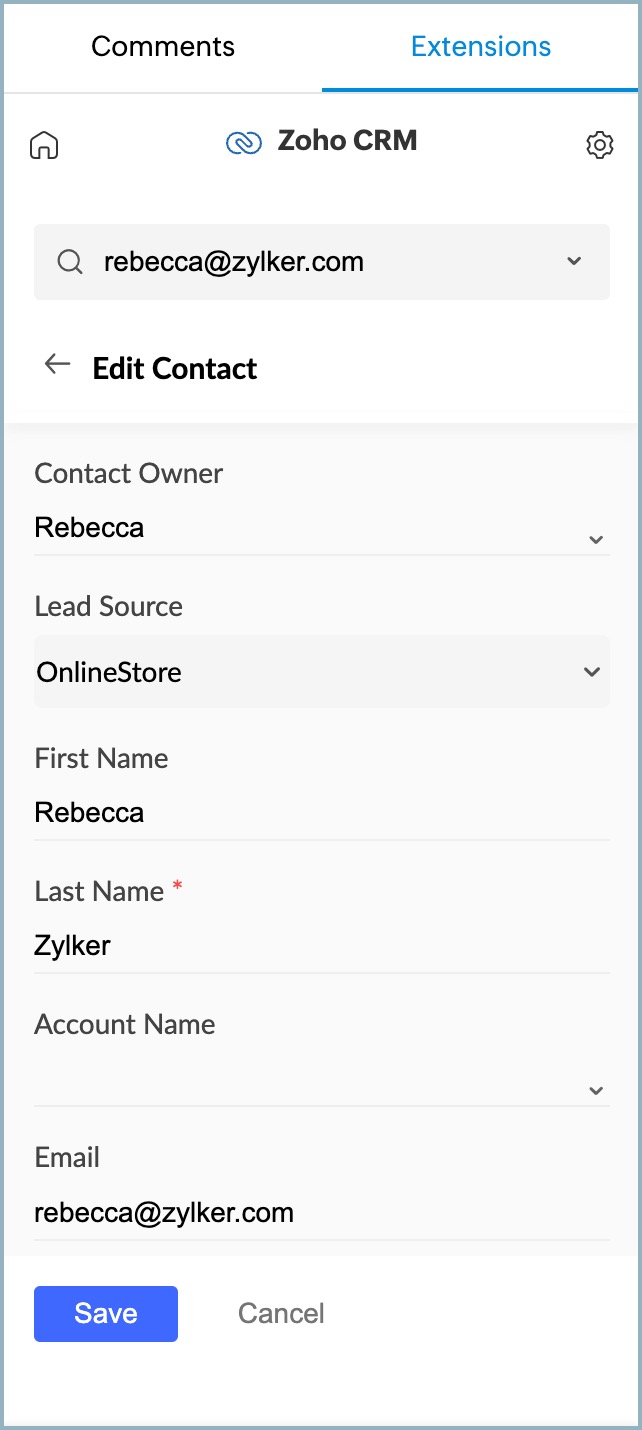Click the rebecca@zylker.com search box text

[234, 262]
